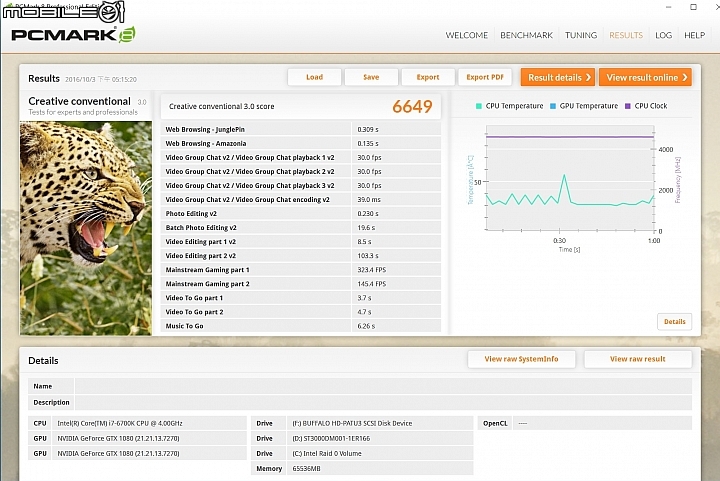Image resolution: width=720 pixels, height=481 pixels.
Task: Click BUFFALO HD-PATU3 drive entry
Action: tap(352, 423)
